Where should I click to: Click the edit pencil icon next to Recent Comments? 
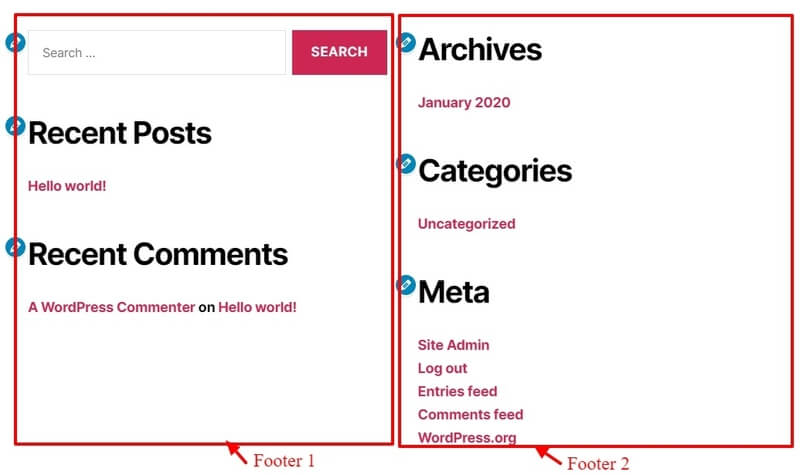click(15, 247)
